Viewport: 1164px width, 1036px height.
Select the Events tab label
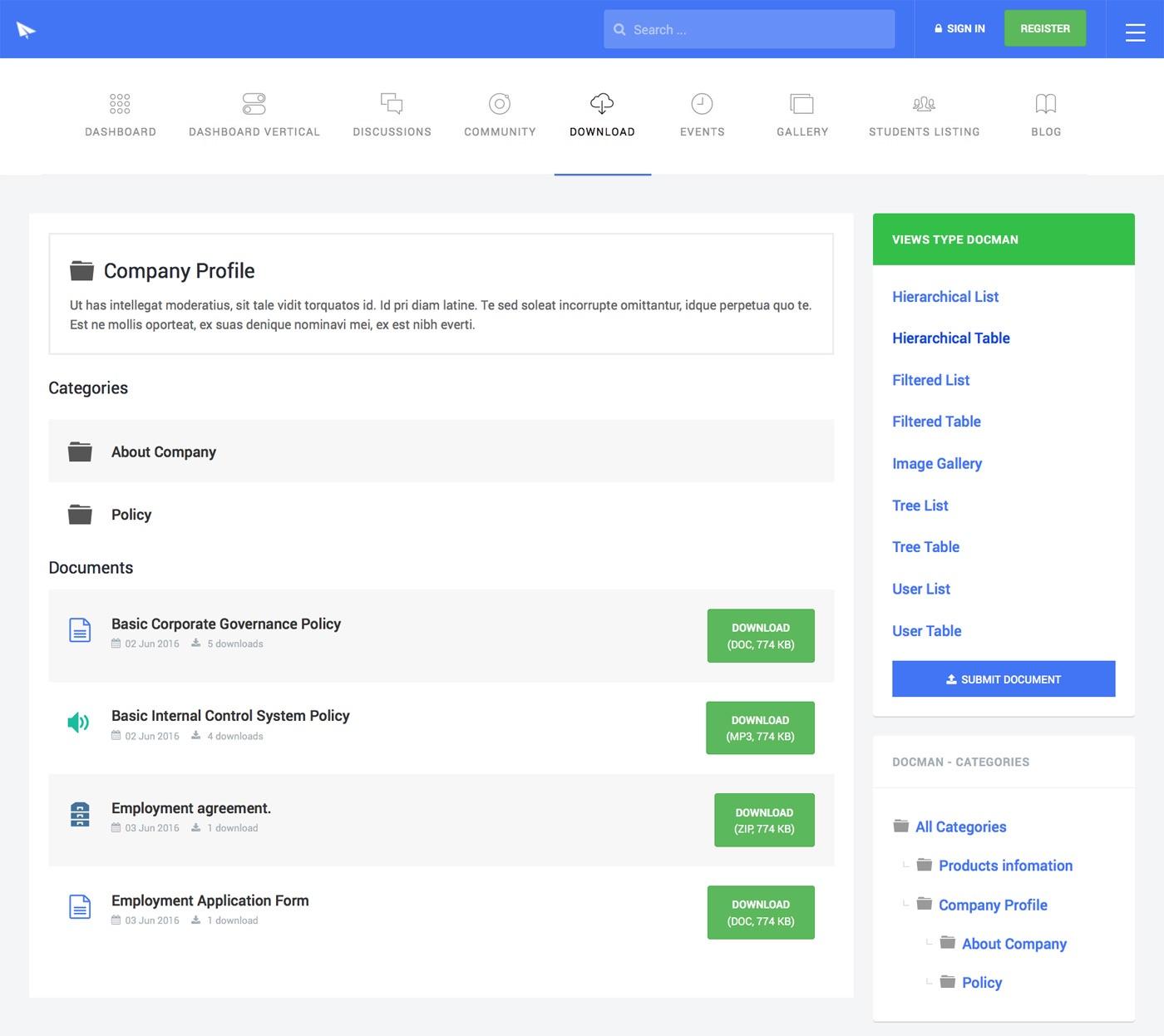point(703,131)
